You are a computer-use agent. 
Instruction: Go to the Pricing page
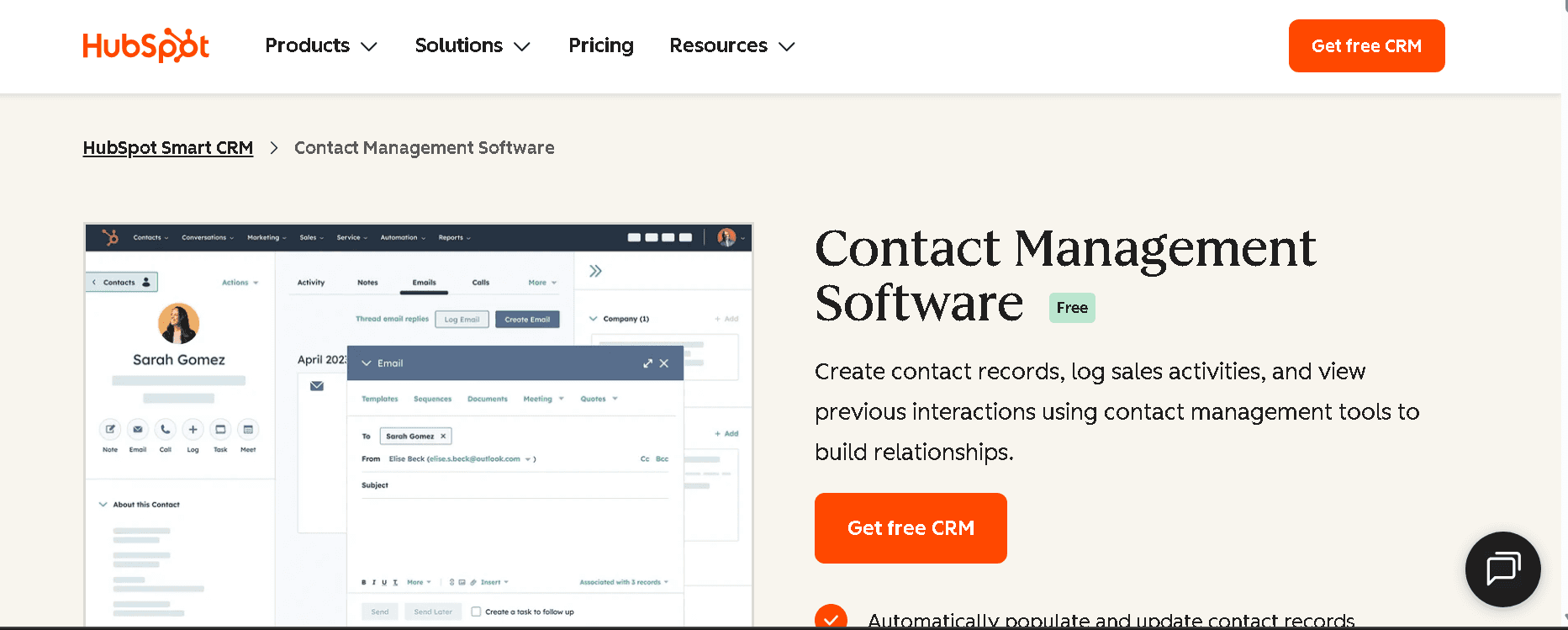click(601, 45)
